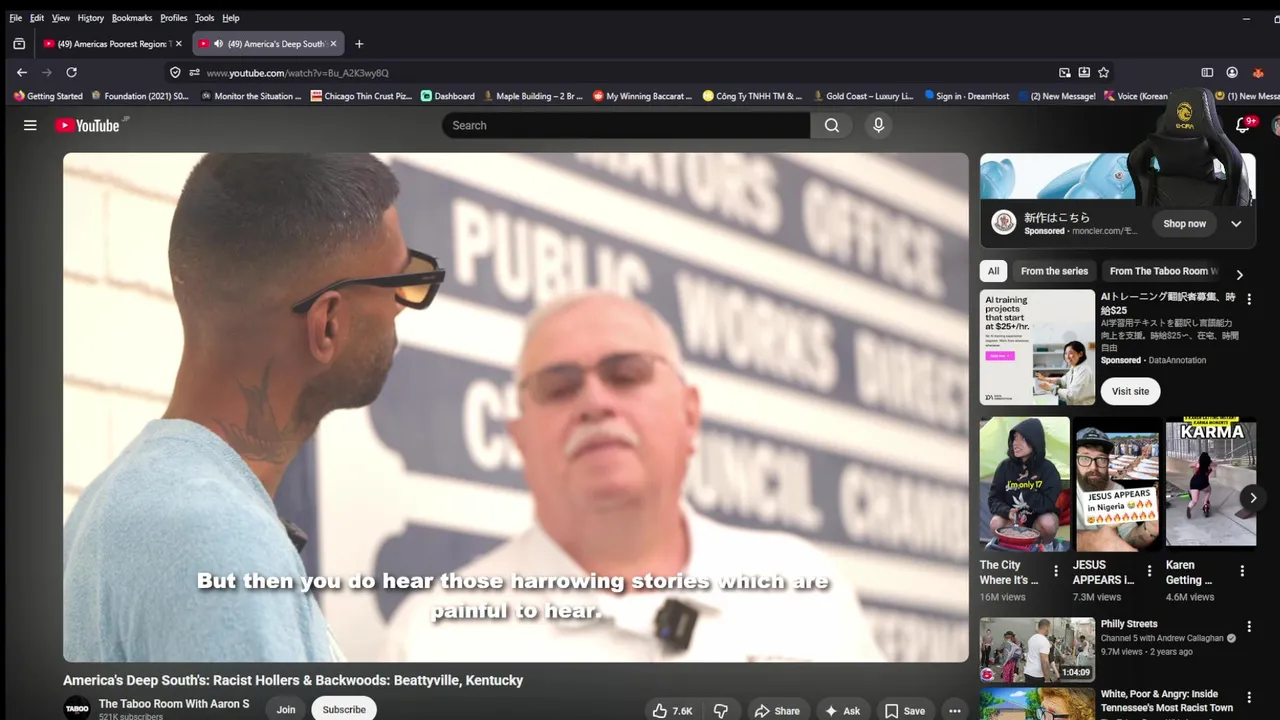Open the browser sidebar panel icon
This screenshot has width=1280, height=720.
(1207, 72)
